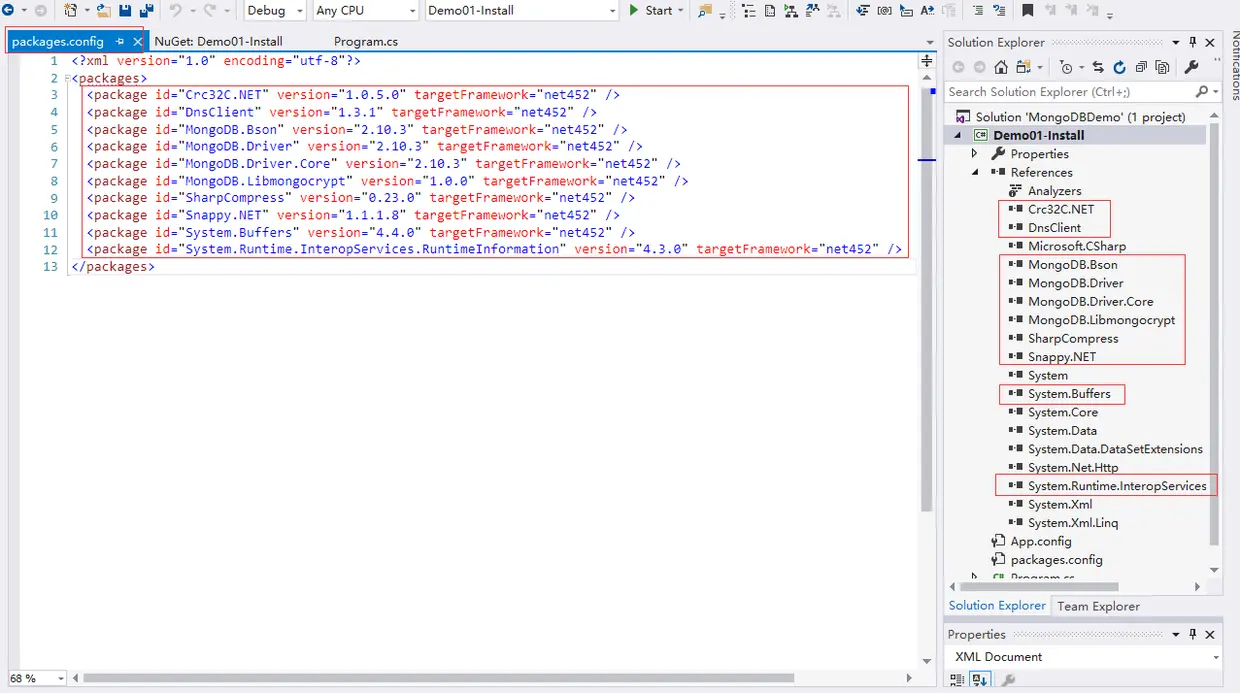Pin the packages.config tab
The image size is (1240, 693).
point(120,41)
